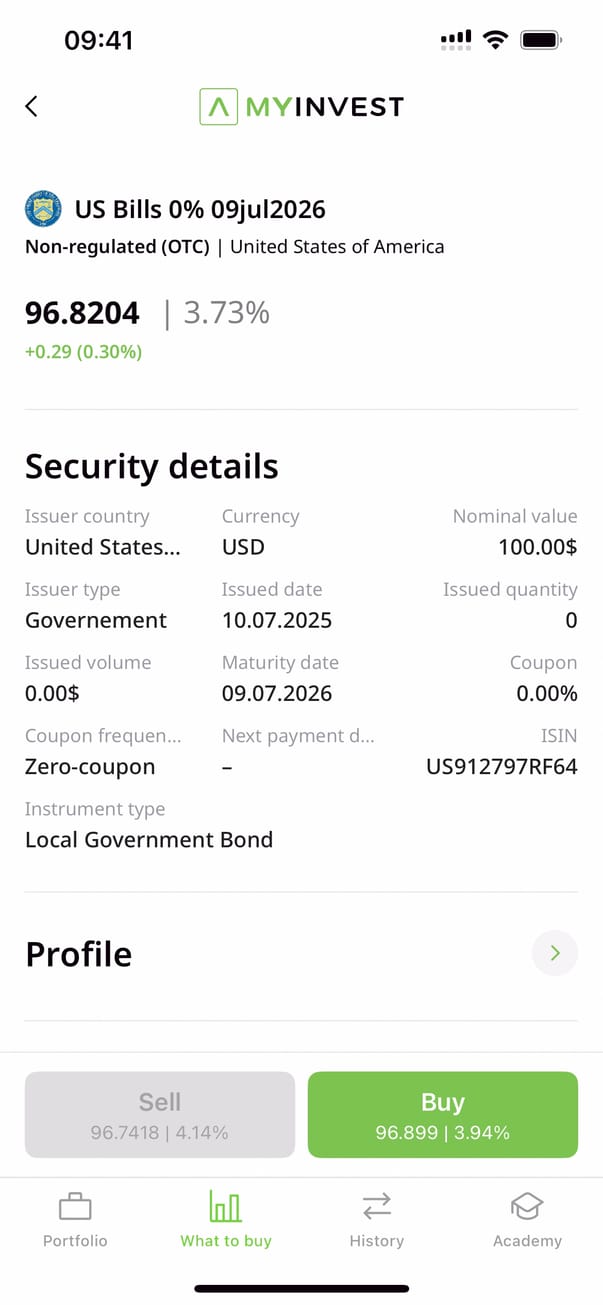Tap the MyInvest logo
Image resolution: width=603 pixels, height=1305 pixels.
pyautogui.click(x=301, y=106)
